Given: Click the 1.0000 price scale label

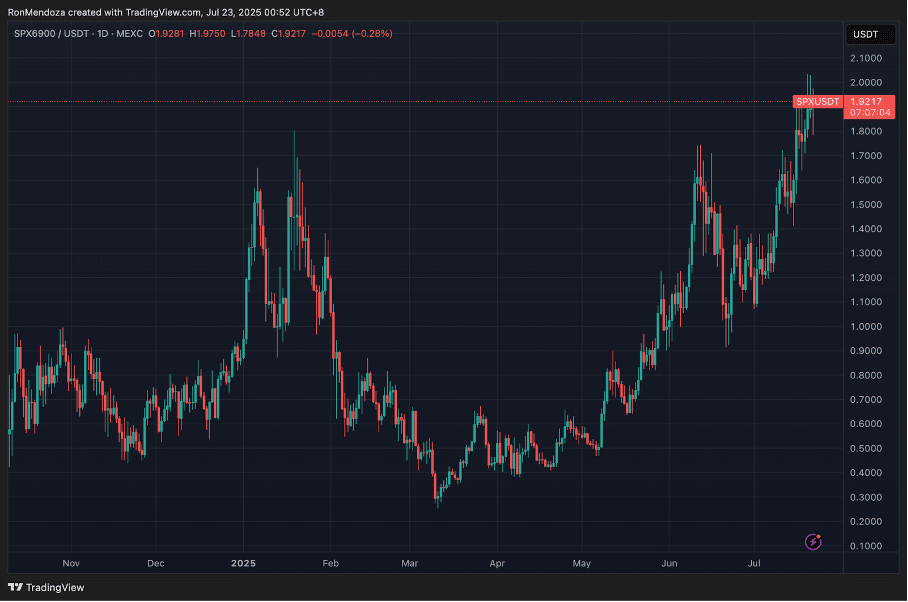Looking at the screenshot, I should (866, 326).
